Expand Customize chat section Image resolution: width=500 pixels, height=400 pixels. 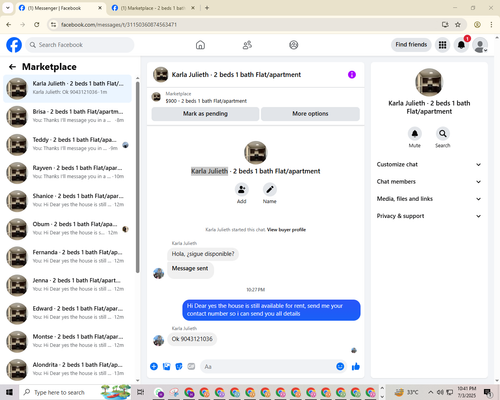pos(429,164)
